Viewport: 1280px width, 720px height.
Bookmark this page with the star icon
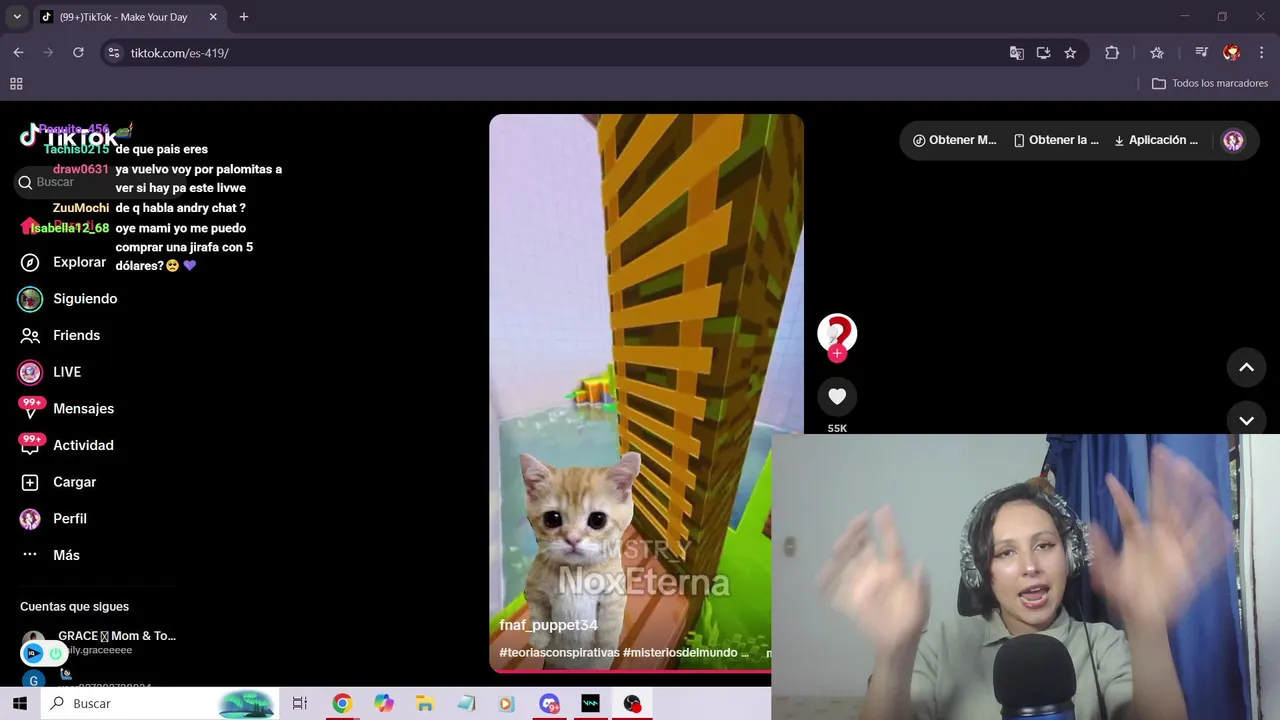1070,53
